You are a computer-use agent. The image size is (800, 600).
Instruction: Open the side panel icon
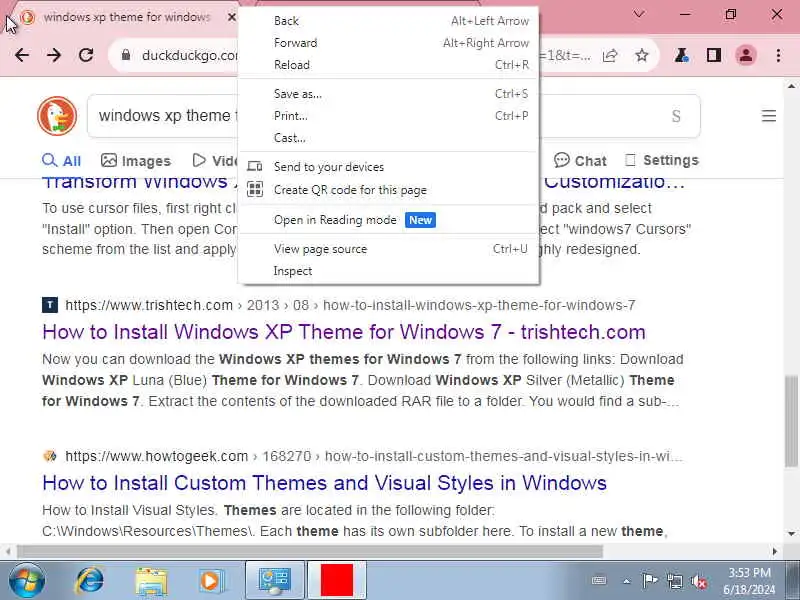coord(714,55)
